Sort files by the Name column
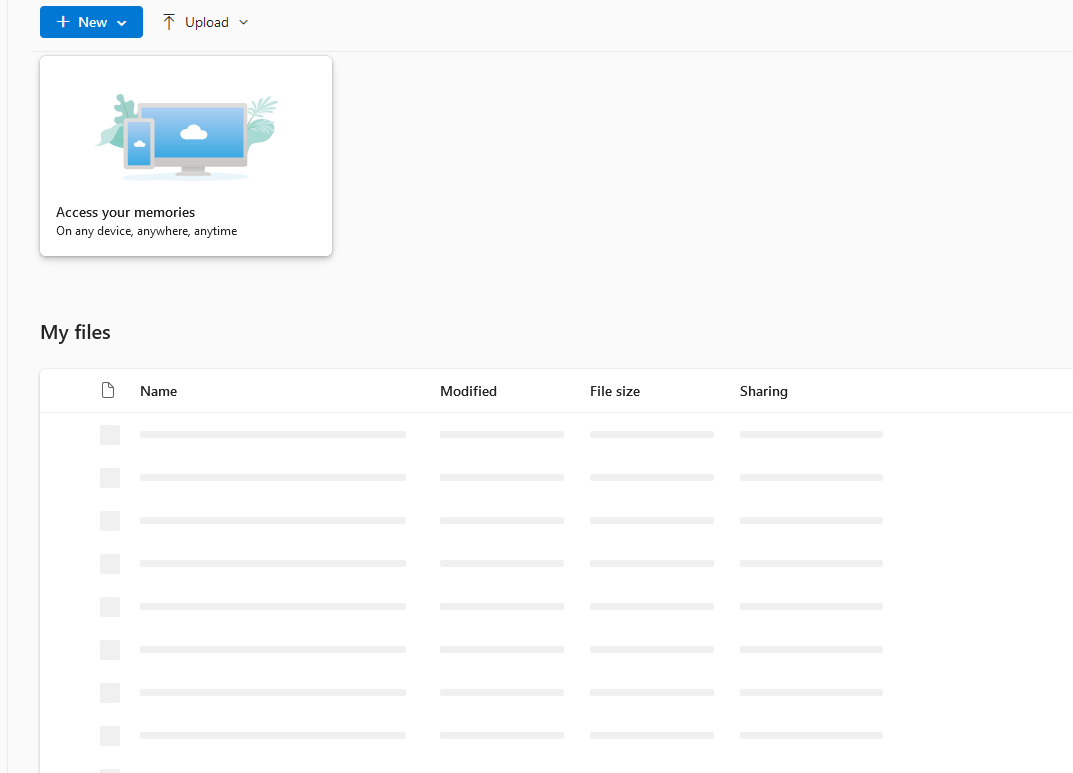The height and width of the screenshot is (773, 1073). tap(159, 391)
